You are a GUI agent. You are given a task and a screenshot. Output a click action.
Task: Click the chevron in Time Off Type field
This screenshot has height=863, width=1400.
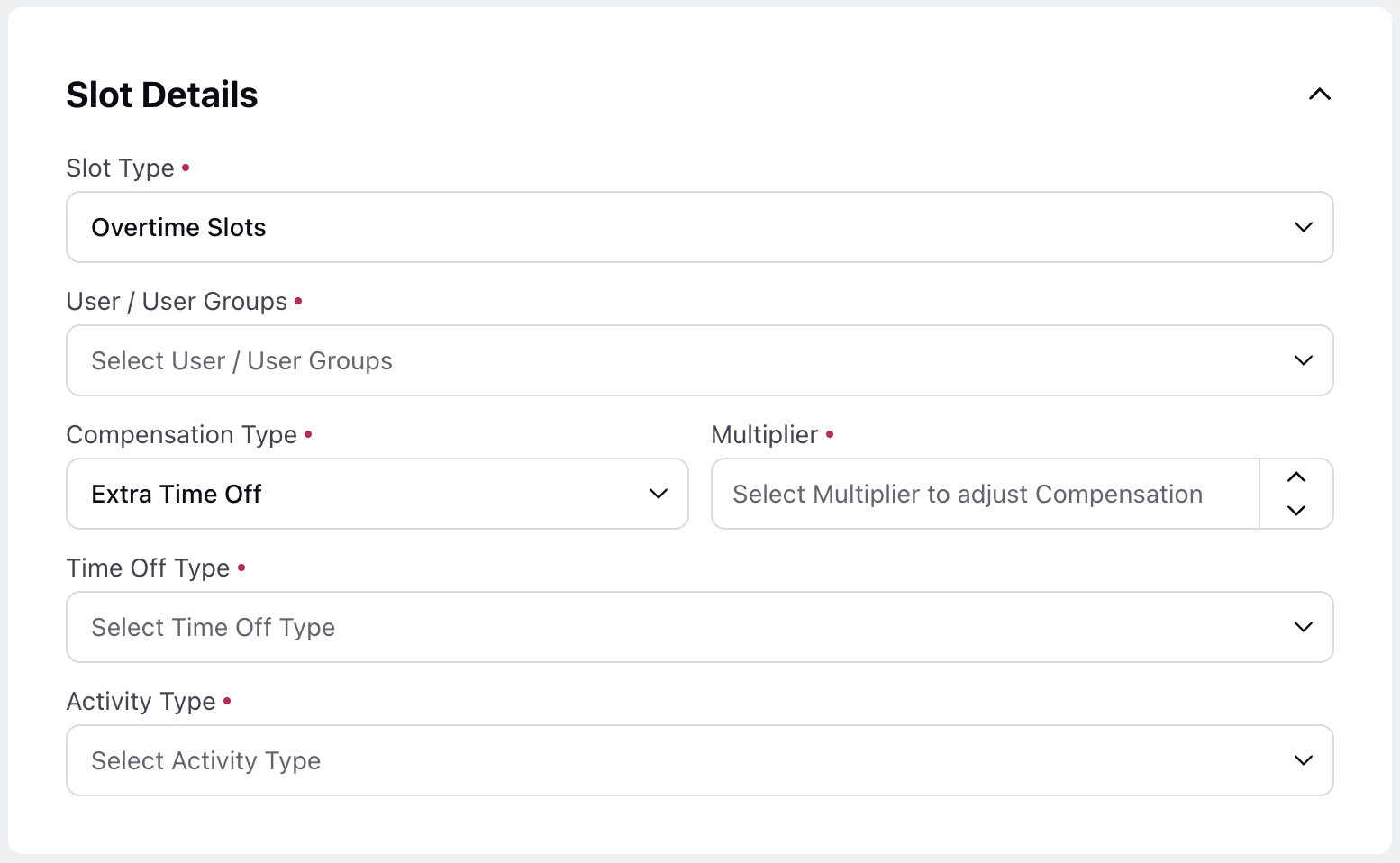(1303, 627)
